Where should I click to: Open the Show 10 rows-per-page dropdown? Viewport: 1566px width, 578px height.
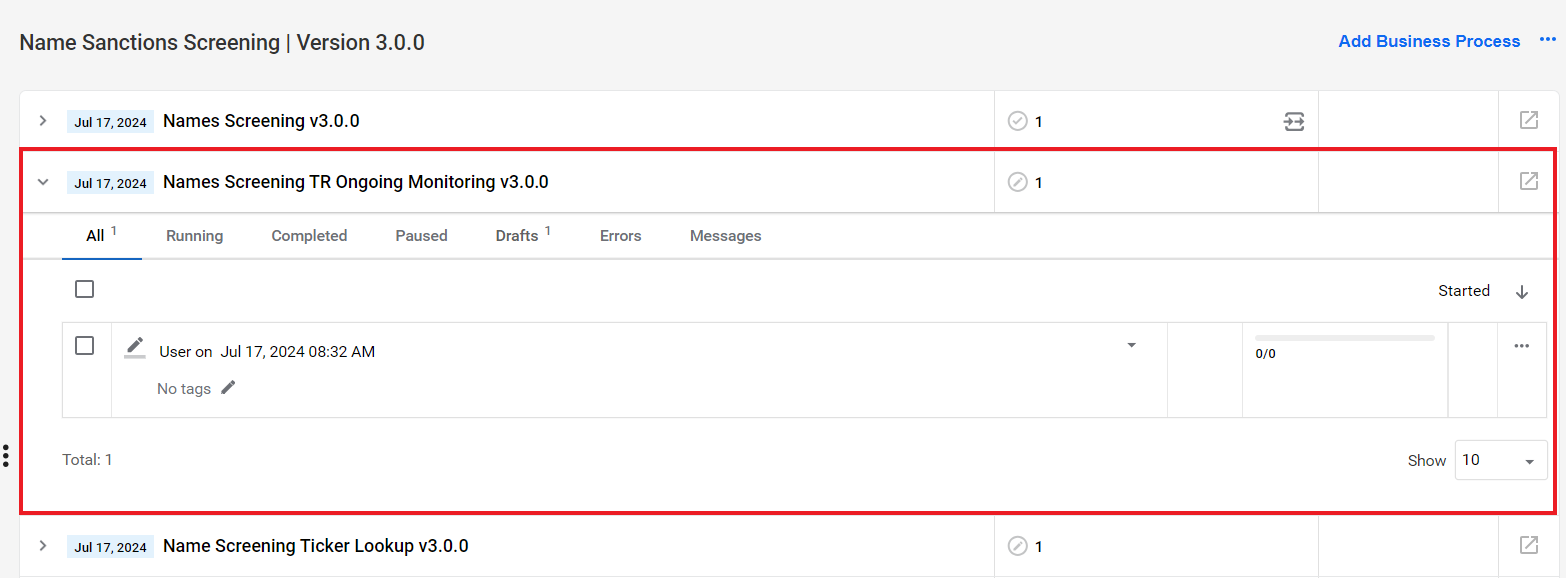1501,460
